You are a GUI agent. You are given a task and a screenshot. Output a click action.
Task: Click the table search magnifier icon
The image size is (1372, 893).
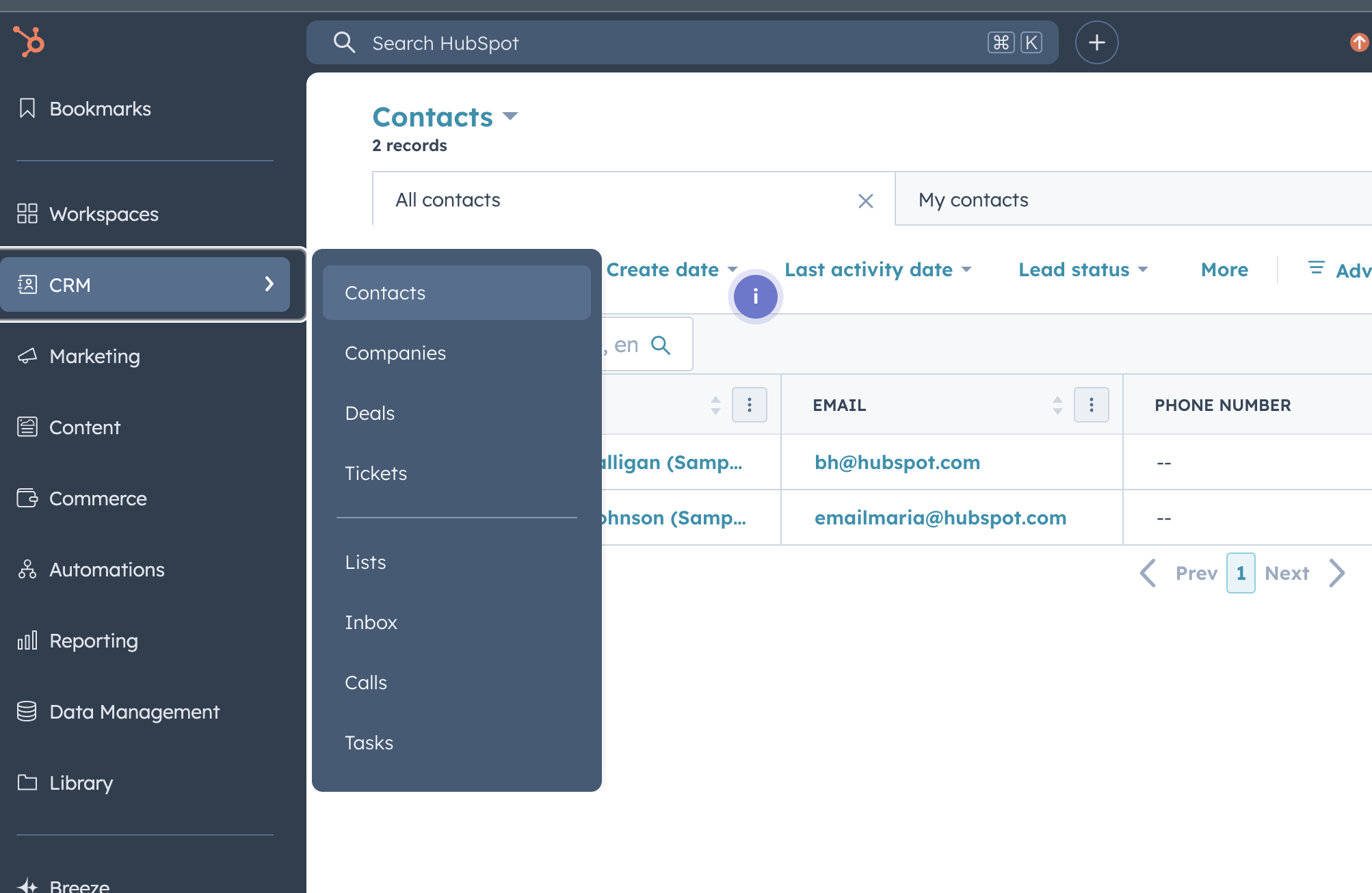click(661, 345)
